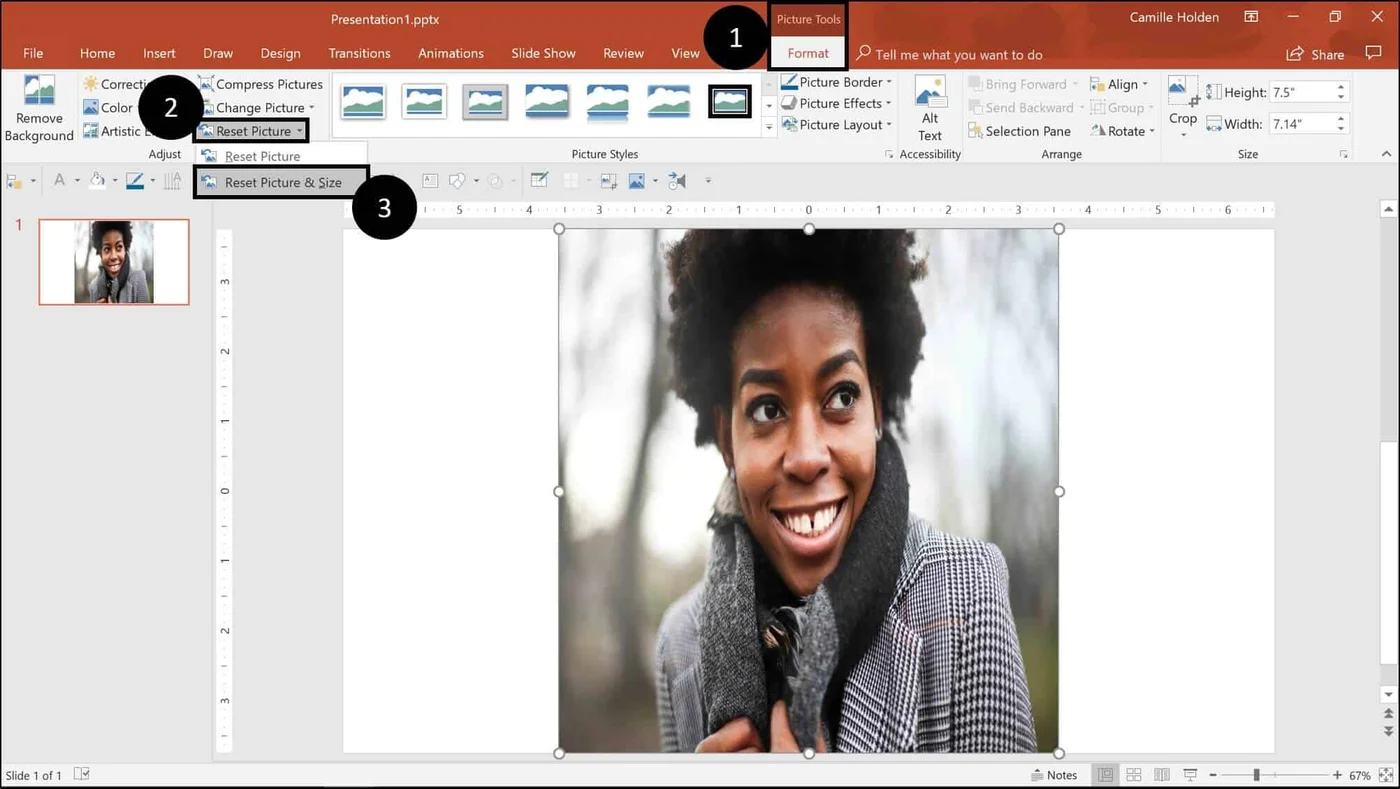Open the Picture Border dropdown
1400x789 pixels.
point(837,83)
